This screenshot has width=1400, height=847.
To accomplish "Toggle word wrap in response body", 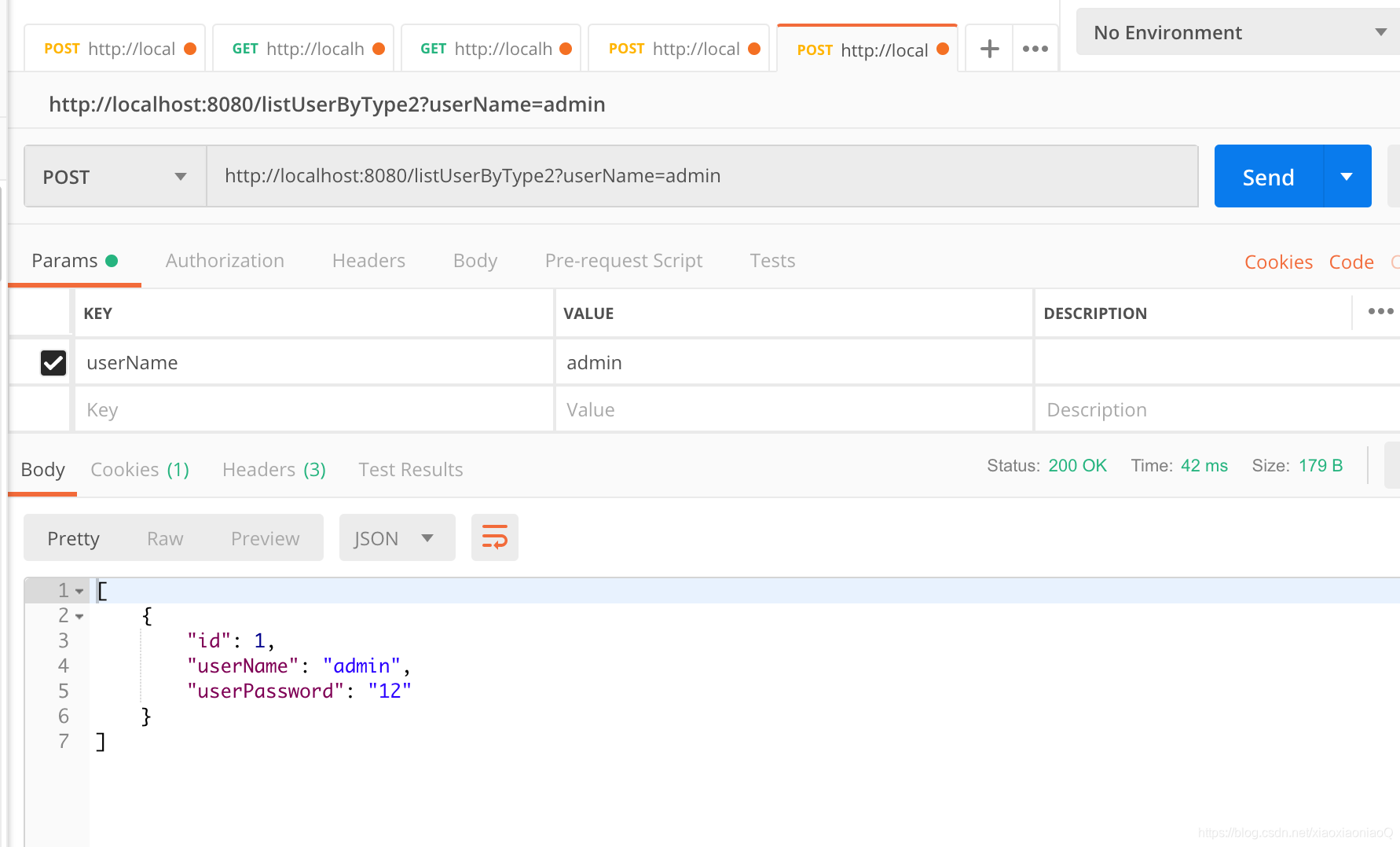I will (x=494, y=538).
